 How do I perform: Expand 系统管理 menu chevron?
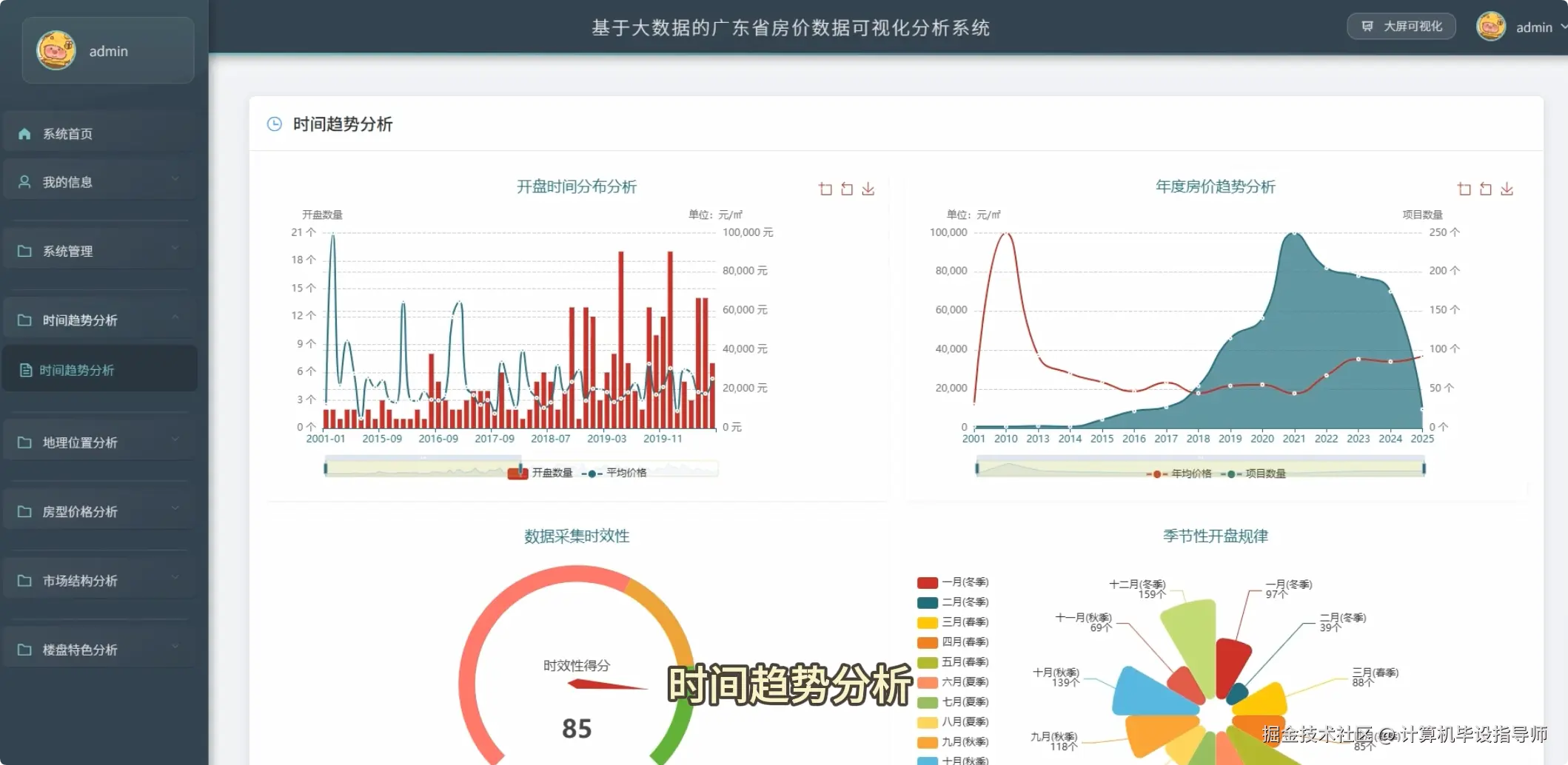pyautogui.click(x=175, y=248)
